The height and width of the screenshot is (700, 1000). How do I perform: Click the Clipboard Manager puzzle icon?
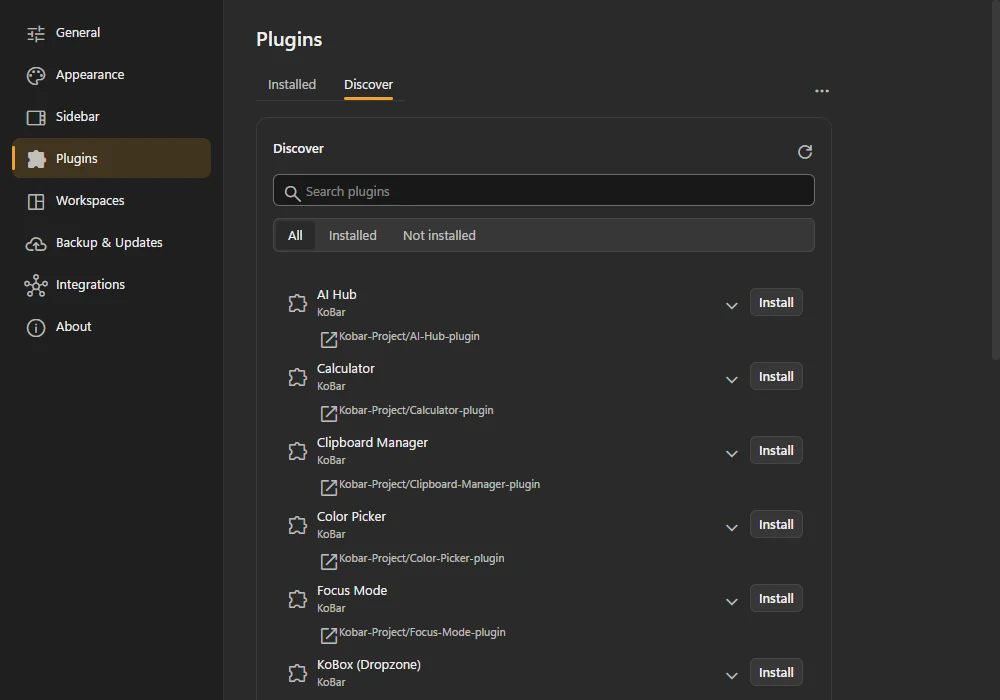pos(297,451)
